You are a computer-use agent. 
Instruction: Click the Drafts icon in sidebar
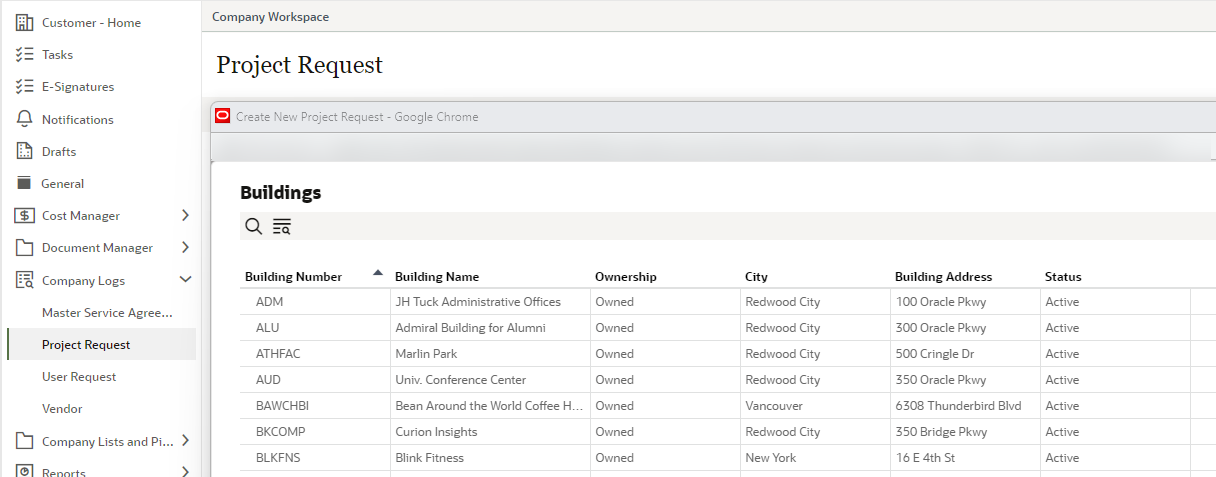pos(25,151)
